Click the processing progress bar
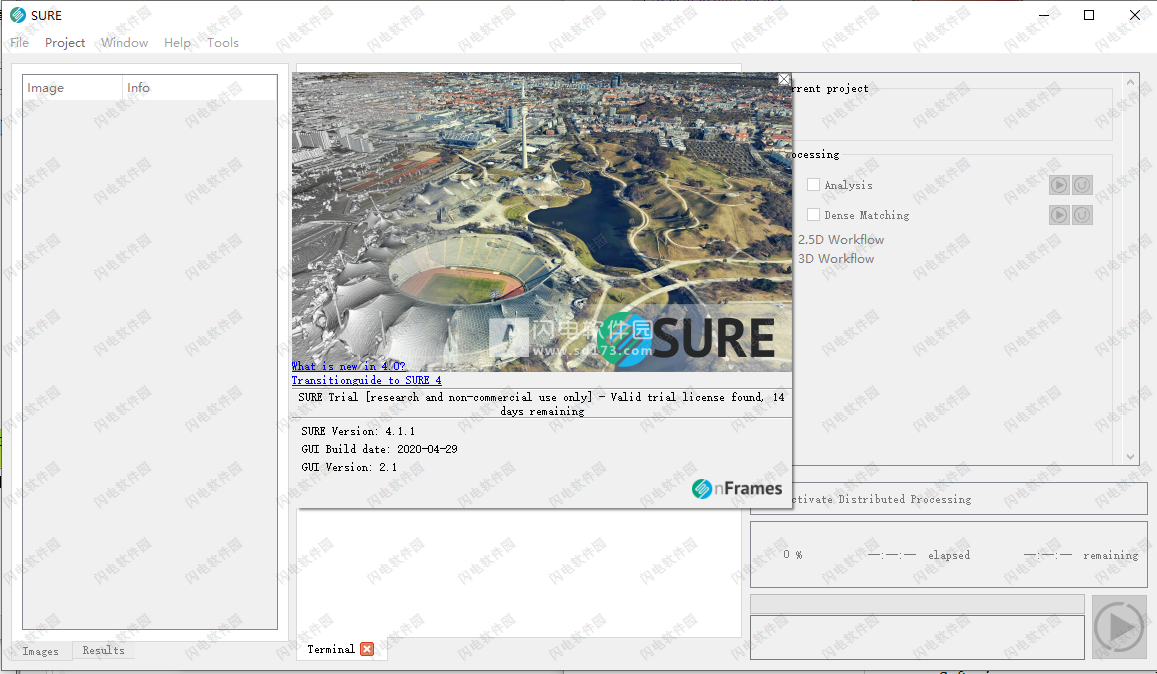Screen dimensions: 1157x674 pos(917,604)
